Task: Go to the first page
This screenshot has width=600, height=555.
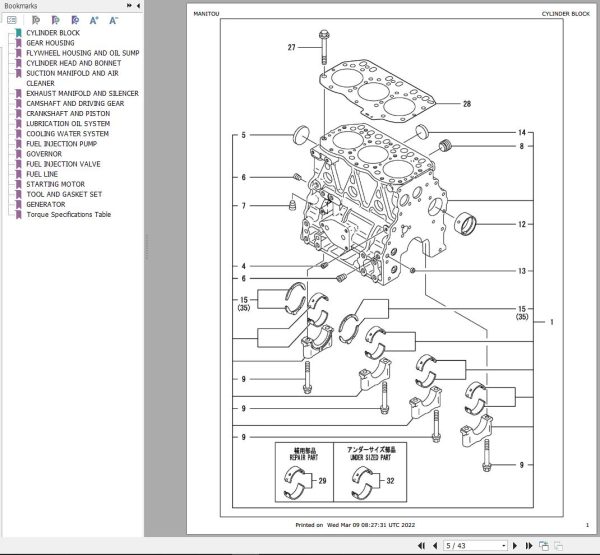Action: [421, 546]
